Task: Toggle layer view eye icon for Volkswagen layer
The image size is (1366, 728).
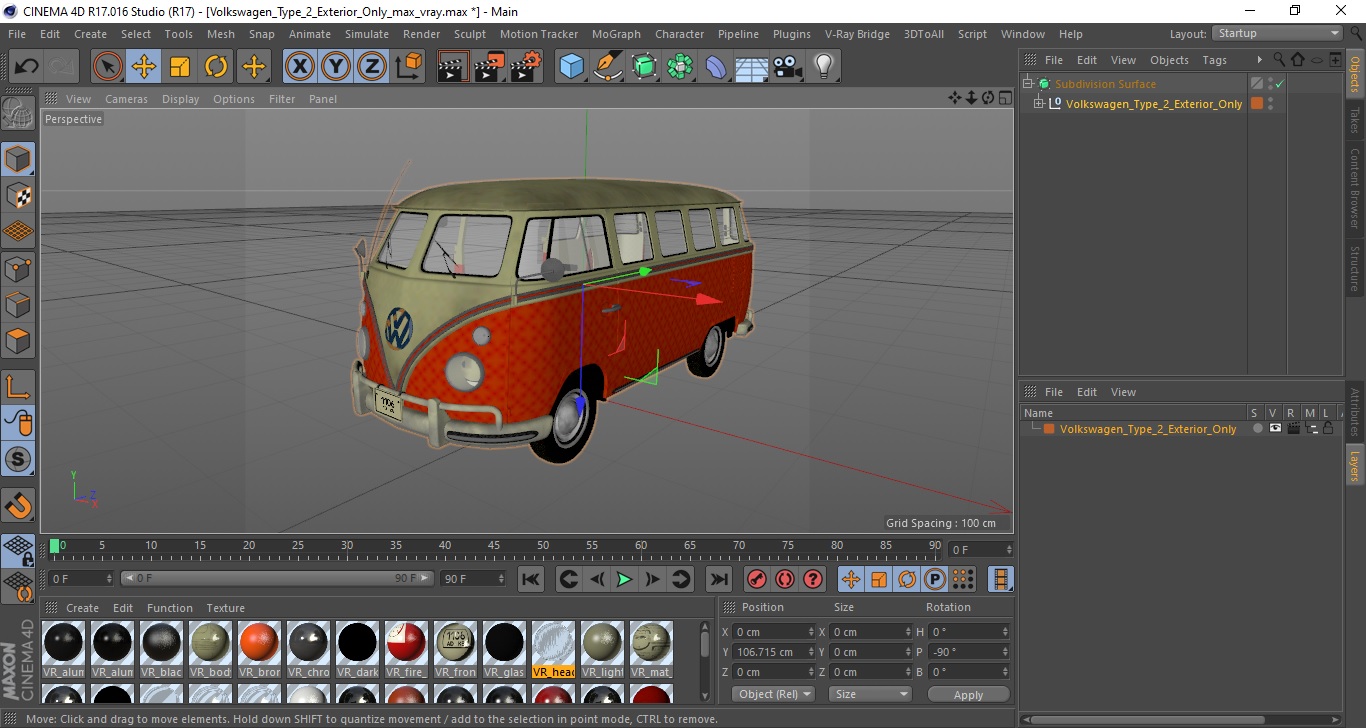Action: tap(1275, 428)
